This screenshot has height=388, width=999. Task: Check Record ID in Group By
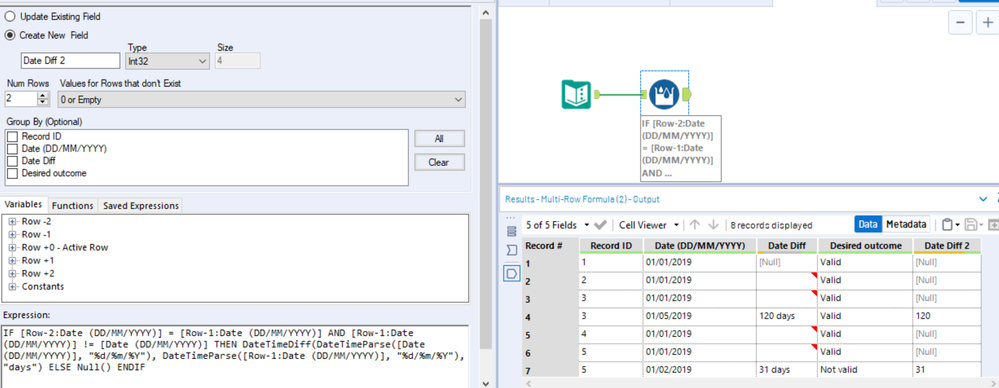click(x=12, y=136)
